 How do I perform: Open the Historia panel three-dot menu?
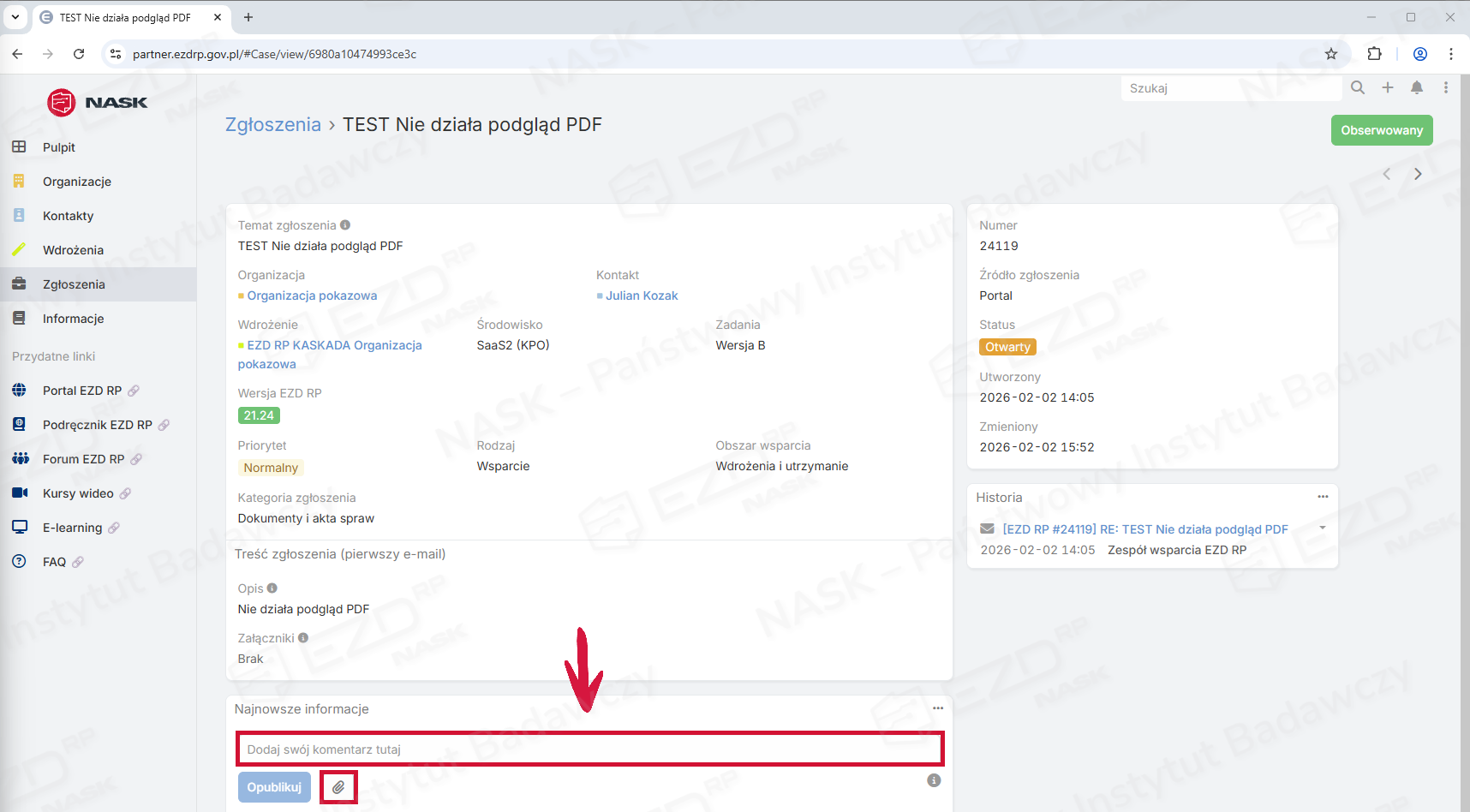(x=1323, y=497)
